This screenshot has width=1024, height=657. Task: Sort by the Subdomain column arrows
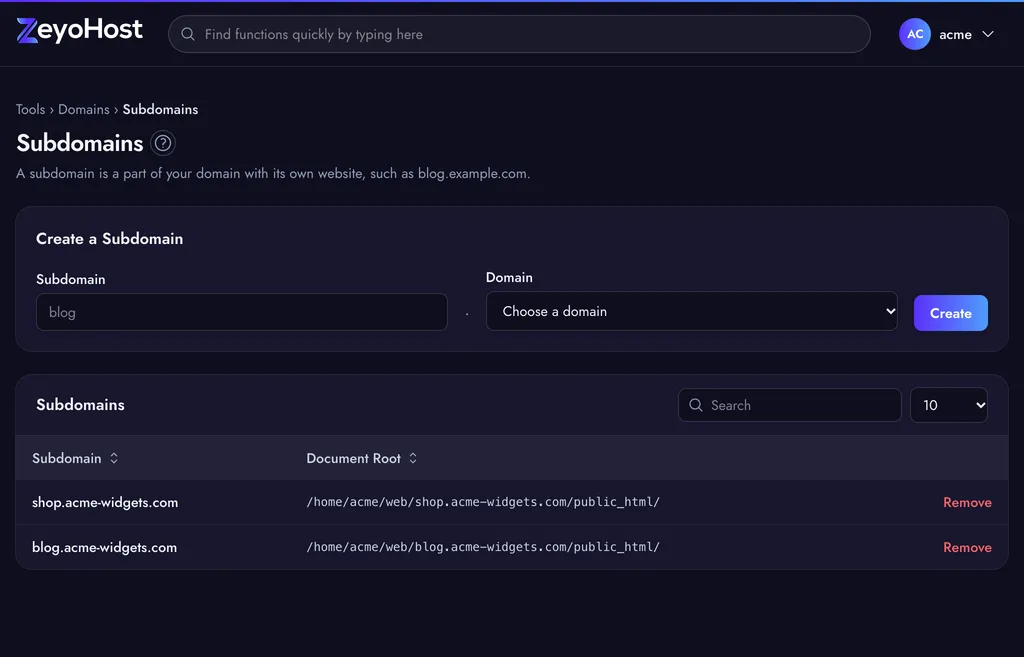[x=114, y=458]
